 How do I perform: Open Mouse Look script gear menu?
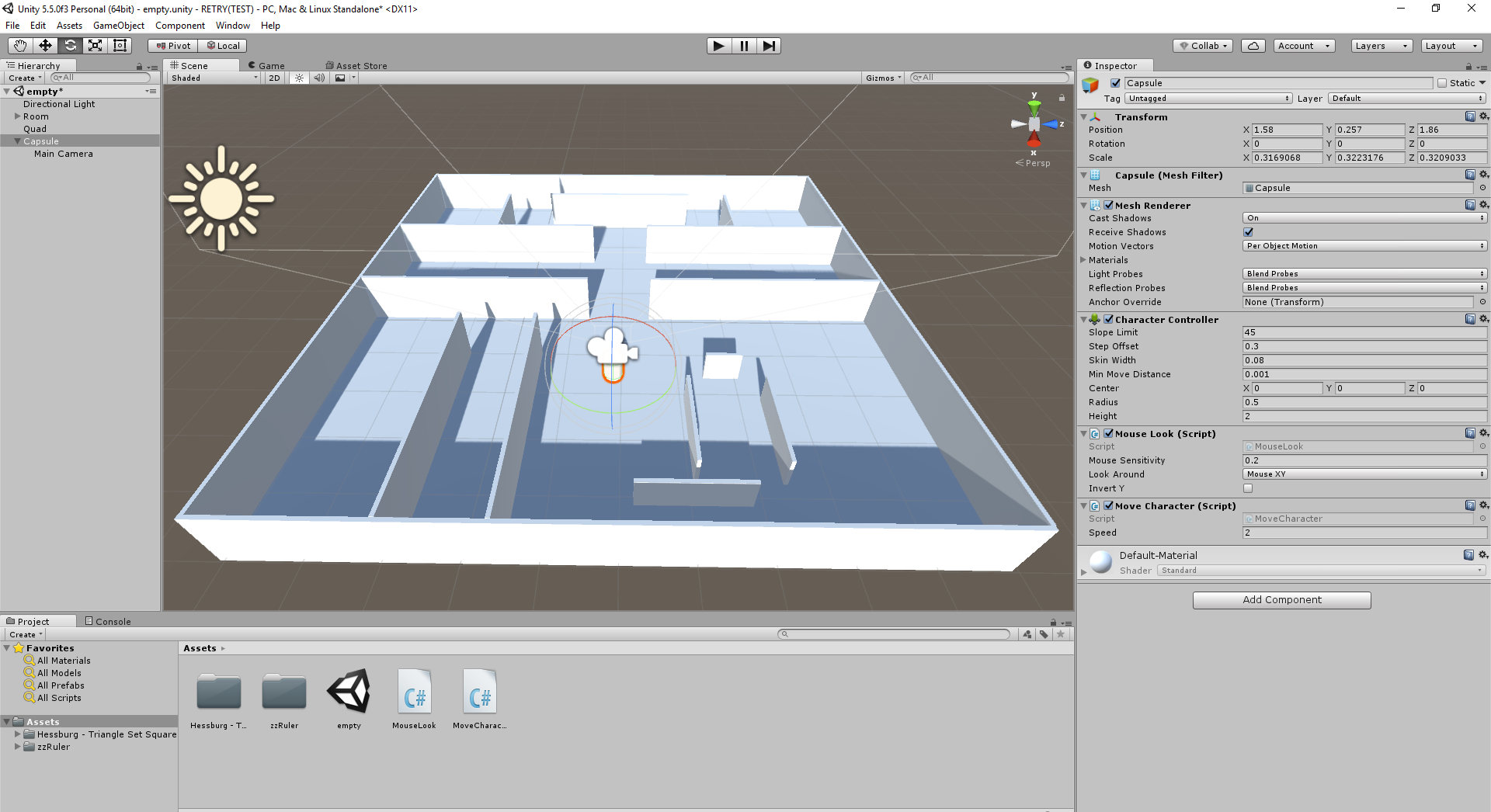point(1483,433)
